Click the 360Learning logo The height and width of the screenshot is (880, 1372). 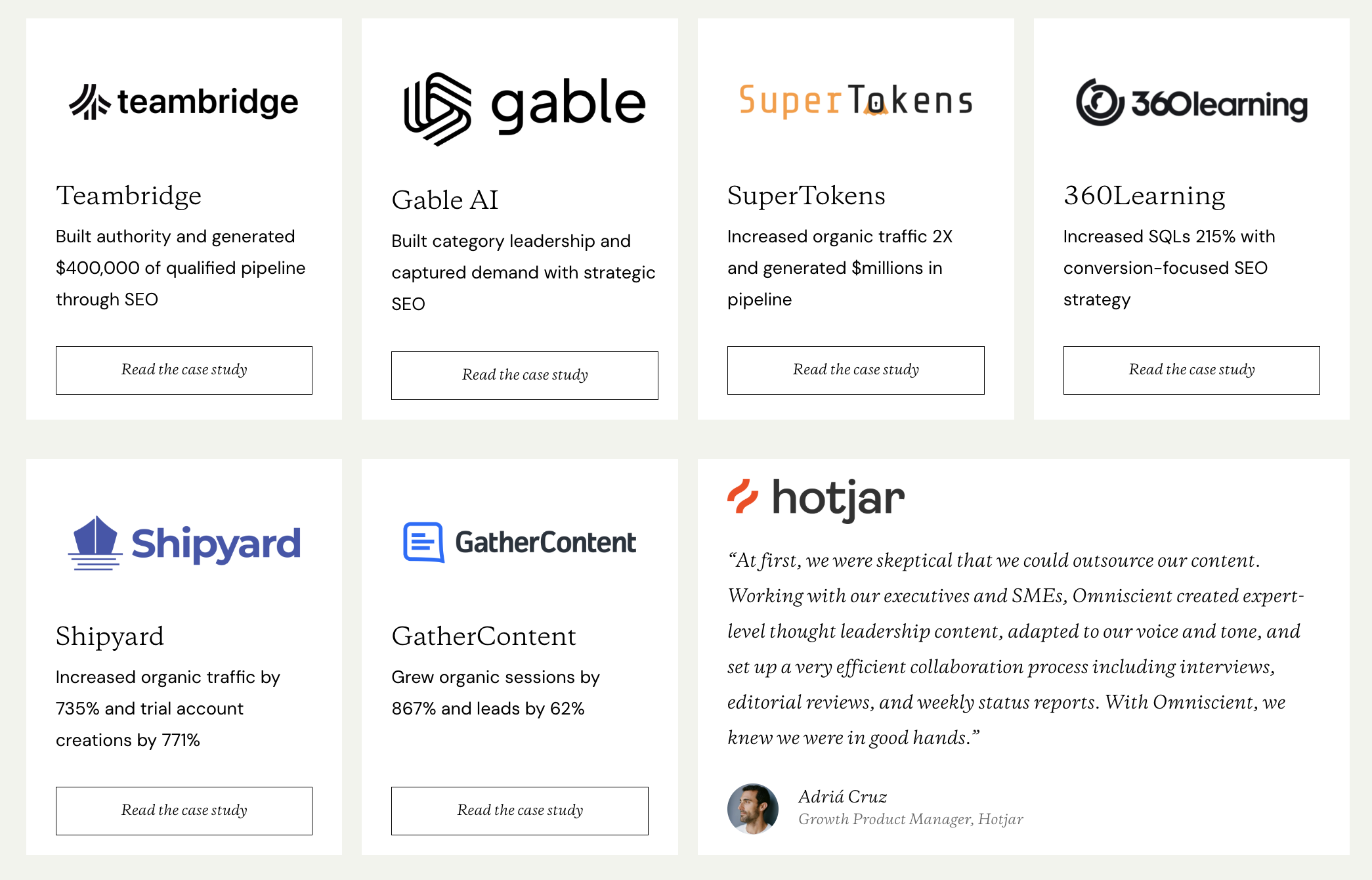coord(1191,103)
